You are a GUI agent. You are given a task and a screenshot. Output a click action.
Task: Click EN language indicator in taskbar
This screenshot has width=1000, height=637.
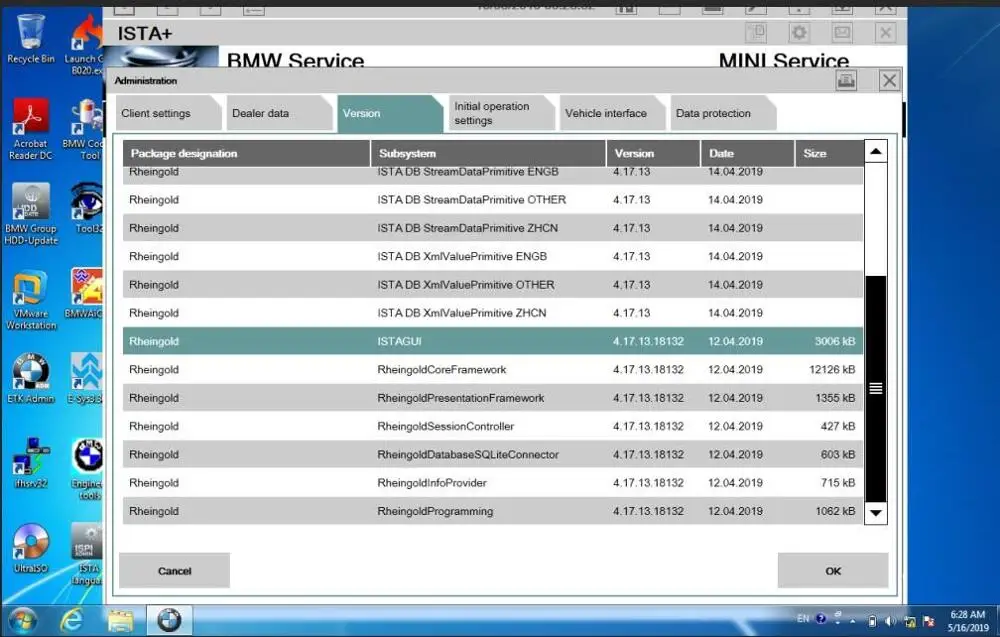803,619
